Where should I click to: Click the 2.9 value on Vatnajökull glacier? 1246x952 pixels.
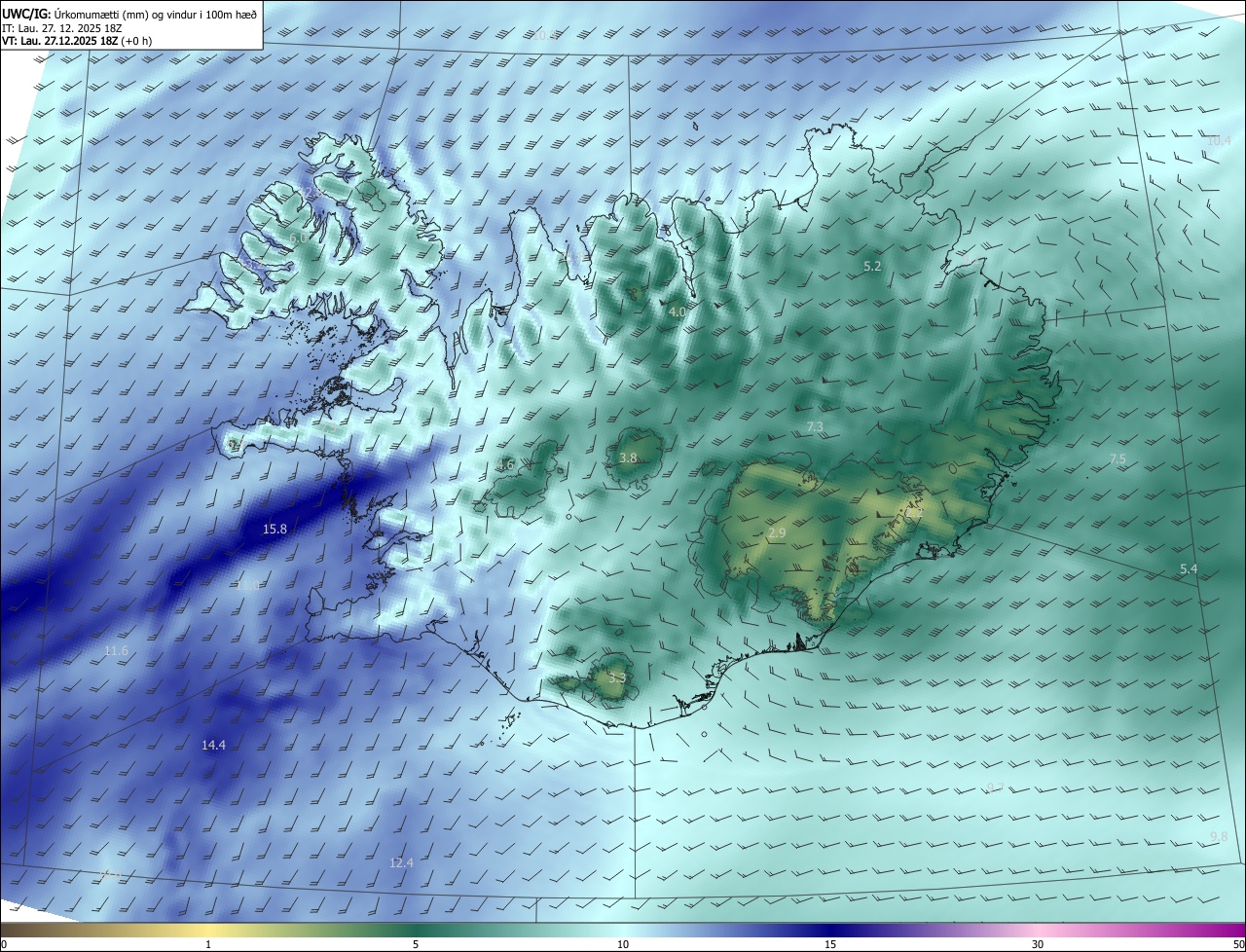click(777, 533)
